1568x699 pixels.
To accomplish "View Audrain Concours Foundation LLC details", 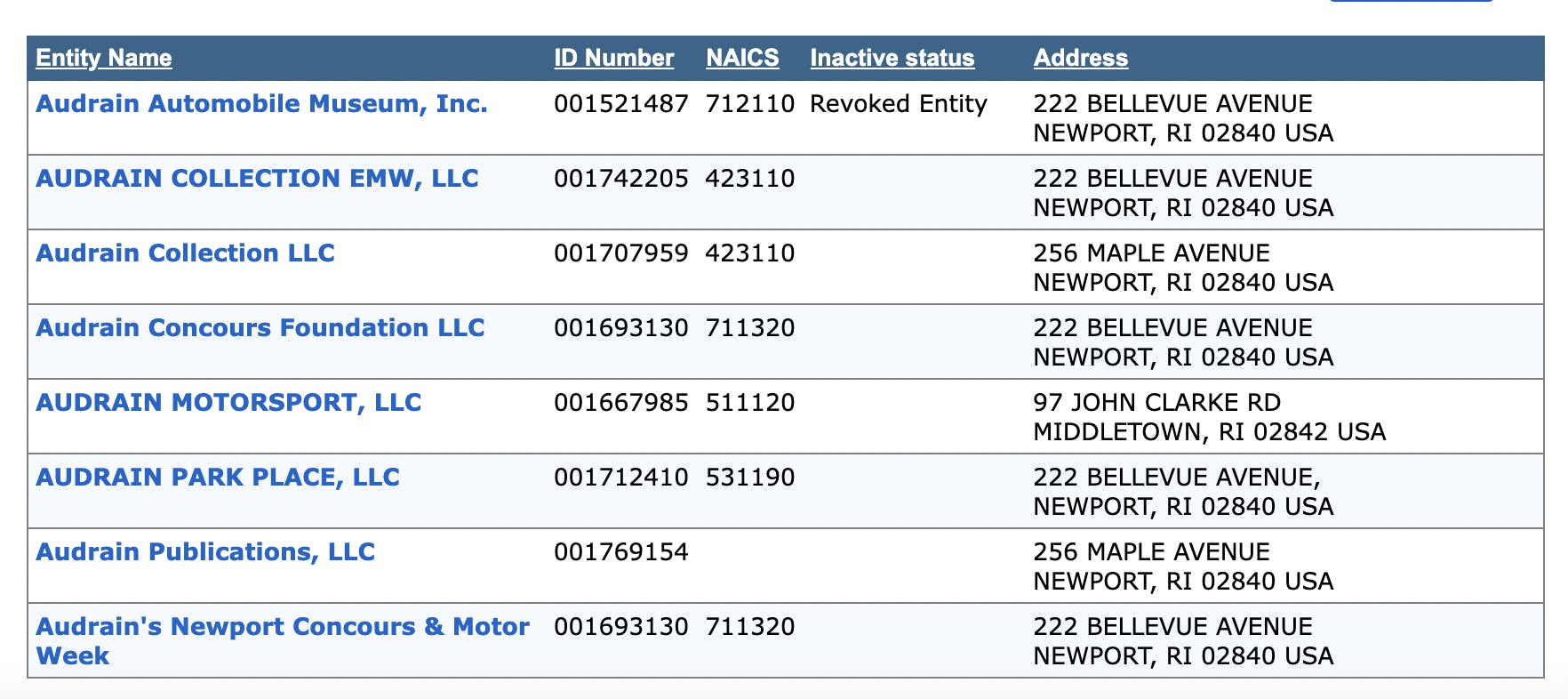I will (x=260, y=328).
